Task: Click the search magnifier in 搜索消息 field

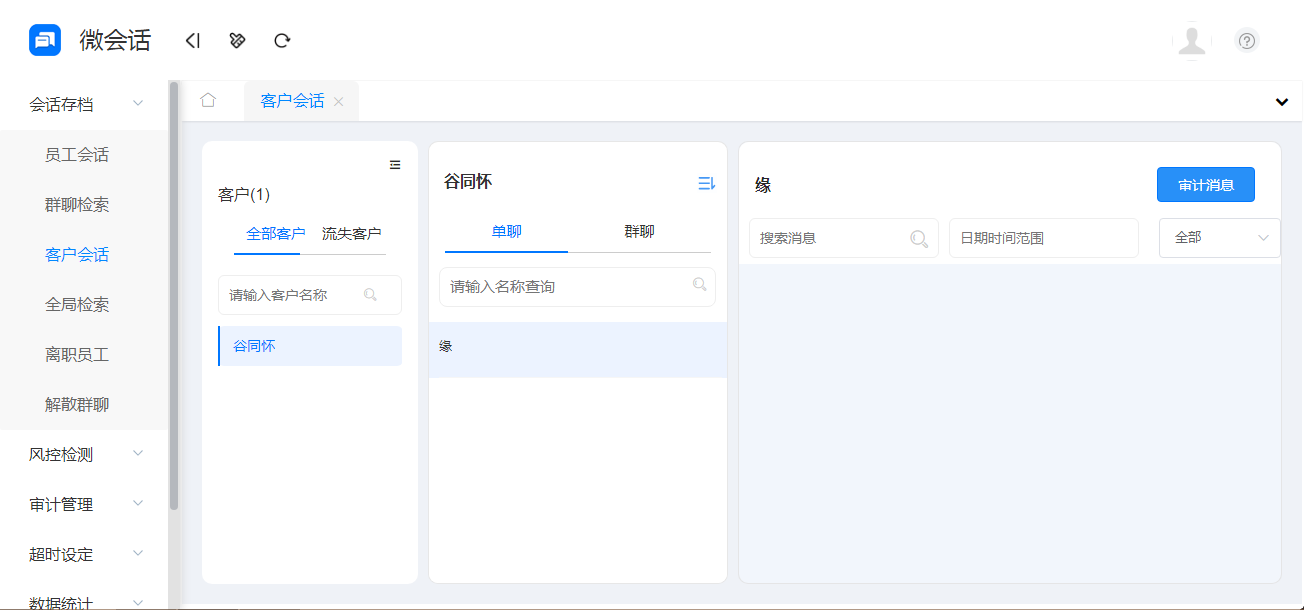Action: (x=919, y=238)
